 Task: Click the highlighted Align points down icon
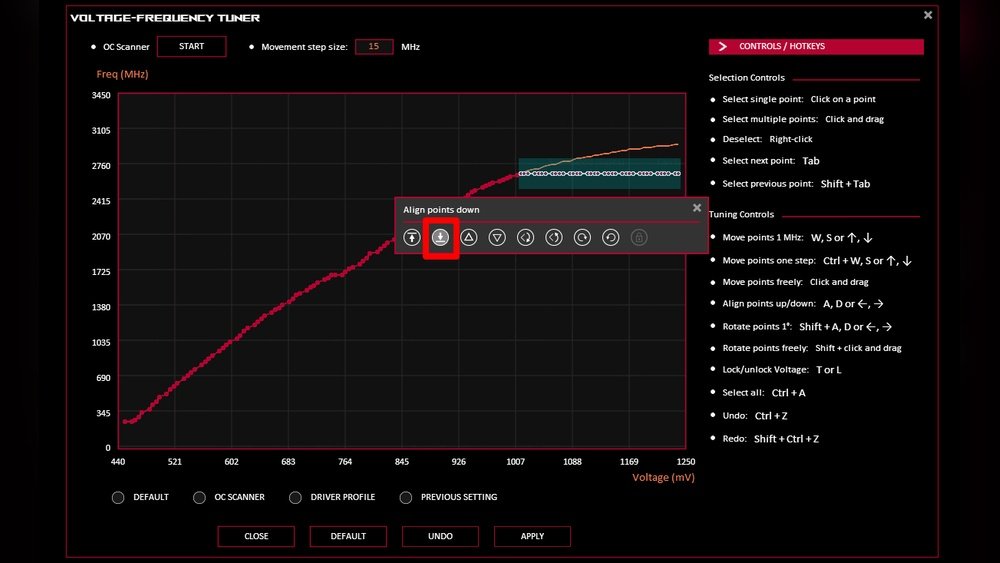coord(440,237)
